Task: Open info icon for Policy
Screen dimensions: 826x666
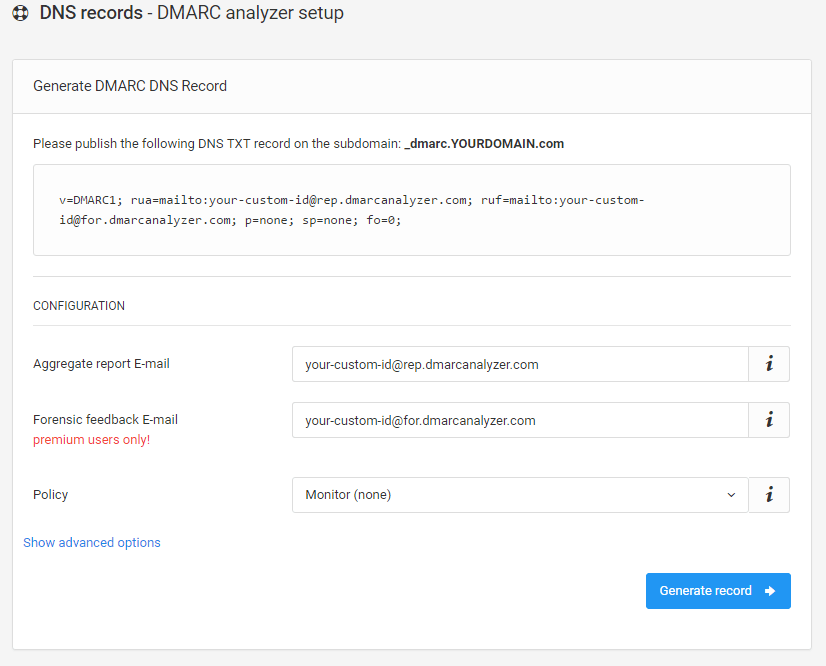Action: pos(769,495)
